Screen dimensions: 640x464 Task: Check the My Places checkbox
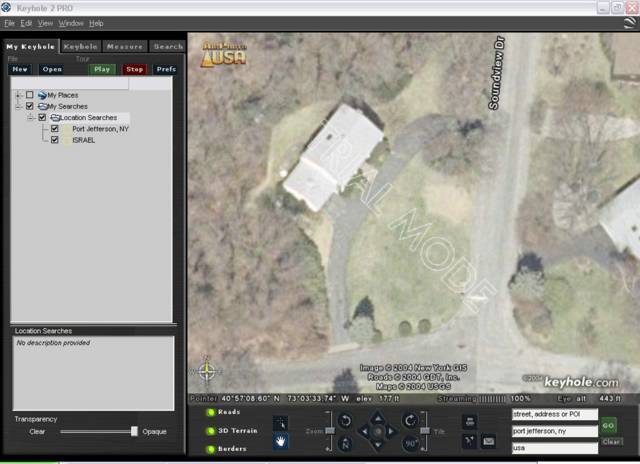(29, 95)
